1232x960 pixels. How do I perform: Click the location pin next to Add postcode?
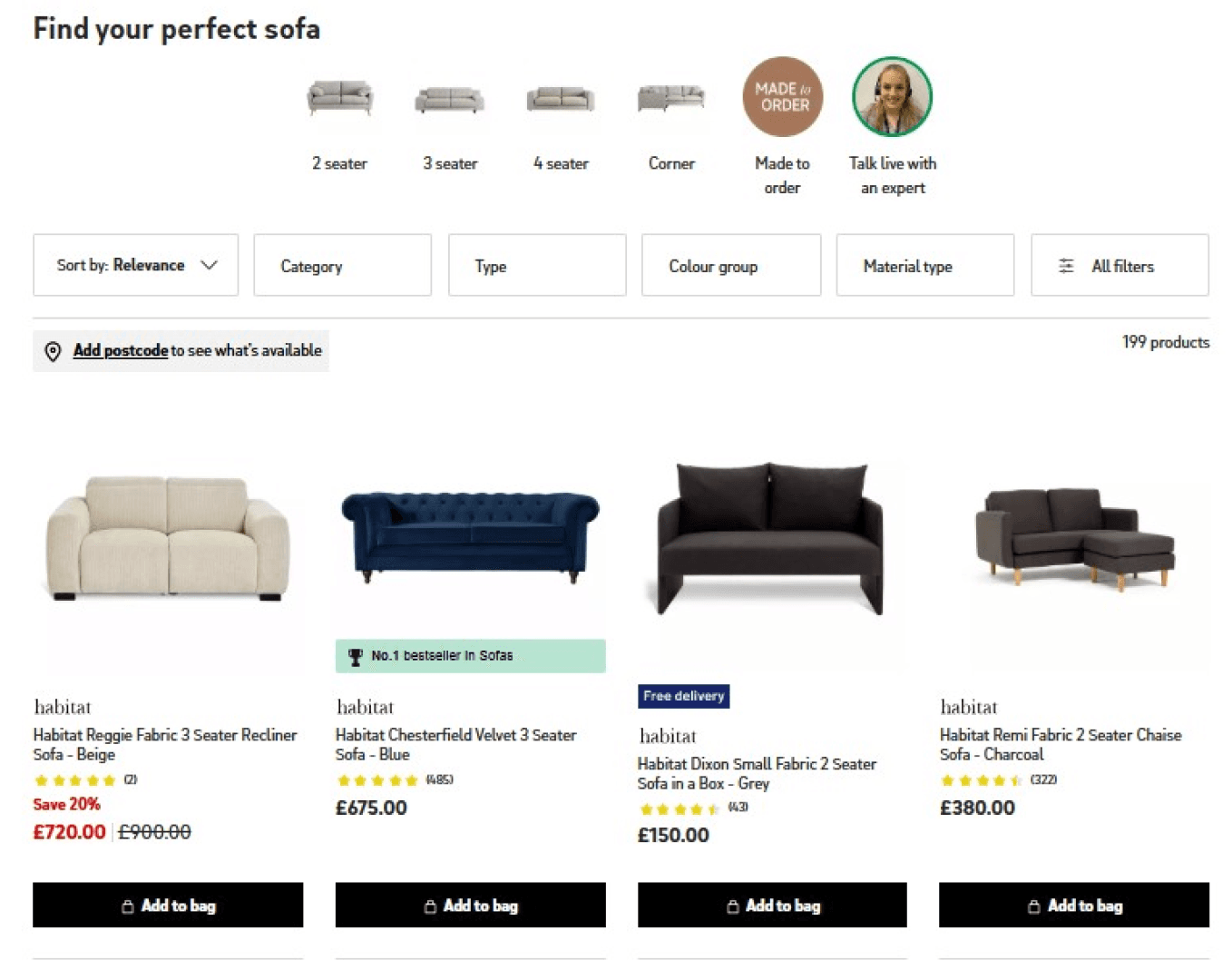pos(53,350)
